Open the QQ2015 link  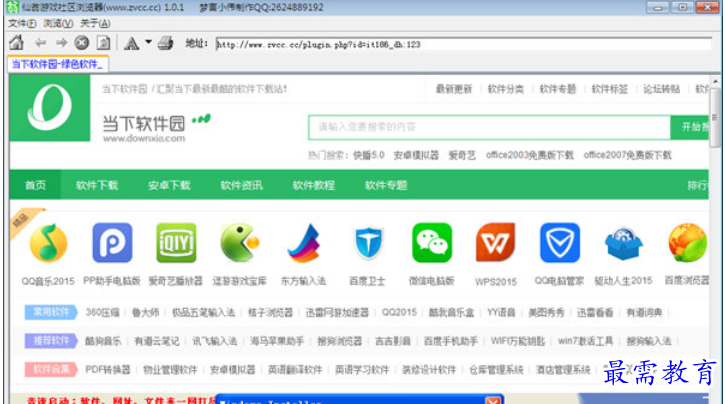pyautogui.click(x=399, y=312)
